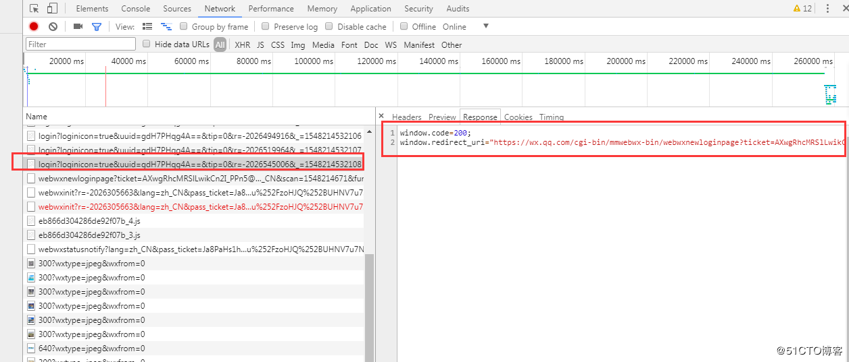The width and height of the screenshot is (849, 362).
Task: Select login request ending 1548214532107
Action: click(194, 149)
